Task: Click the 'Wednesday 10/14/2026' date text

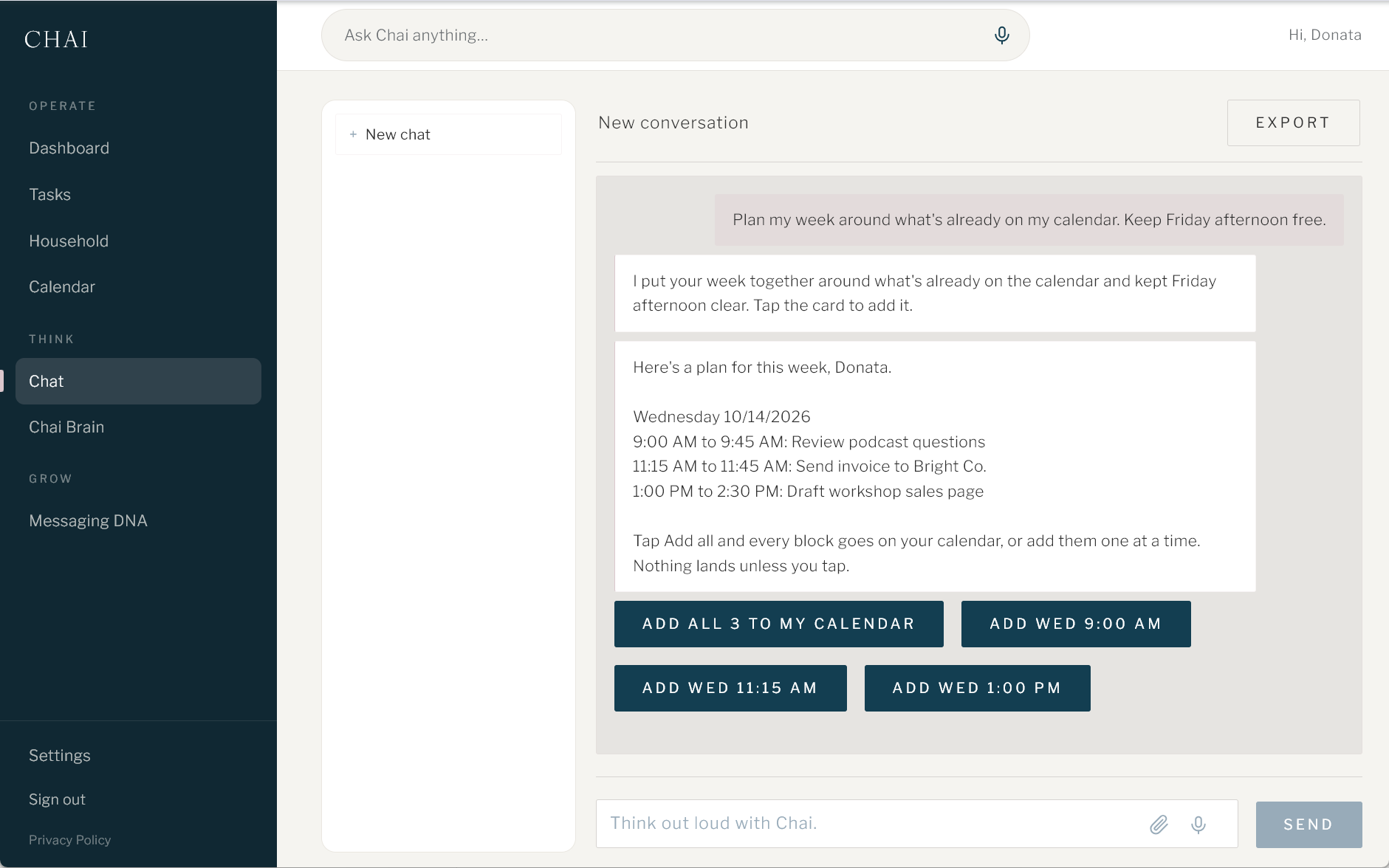Action: [721, 417]
